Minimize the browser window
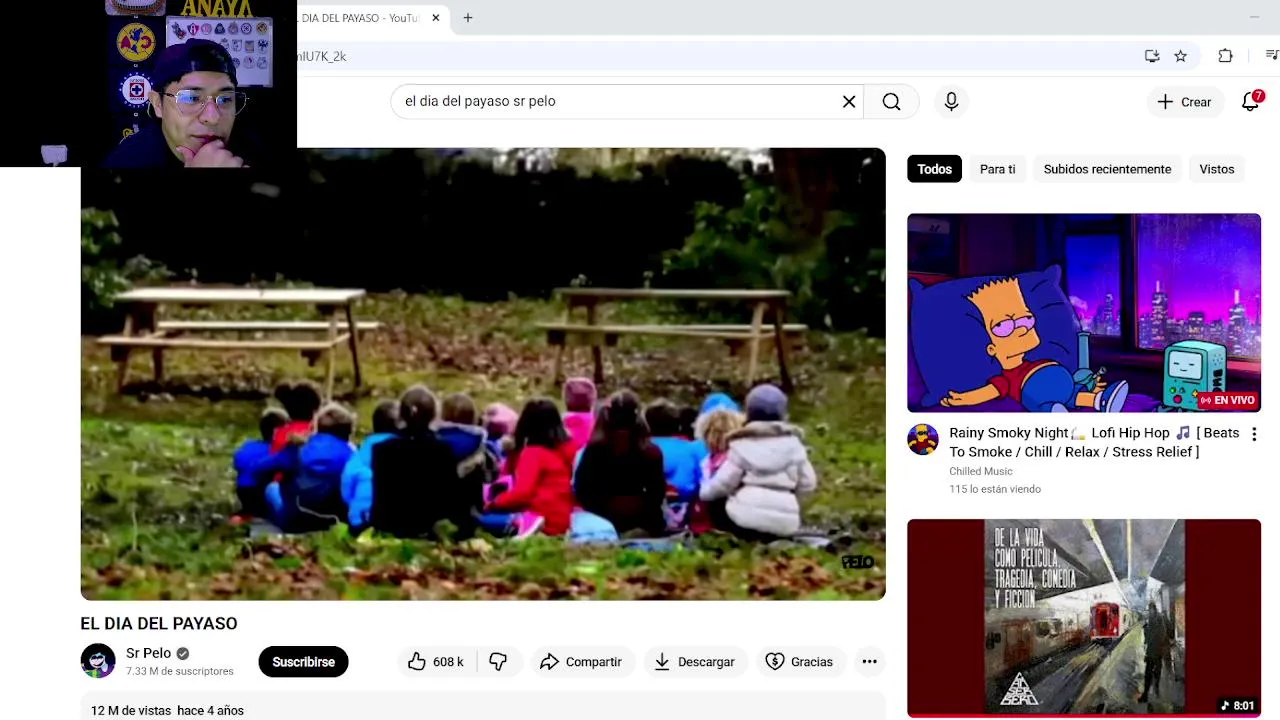 [x=1254, y=17]
